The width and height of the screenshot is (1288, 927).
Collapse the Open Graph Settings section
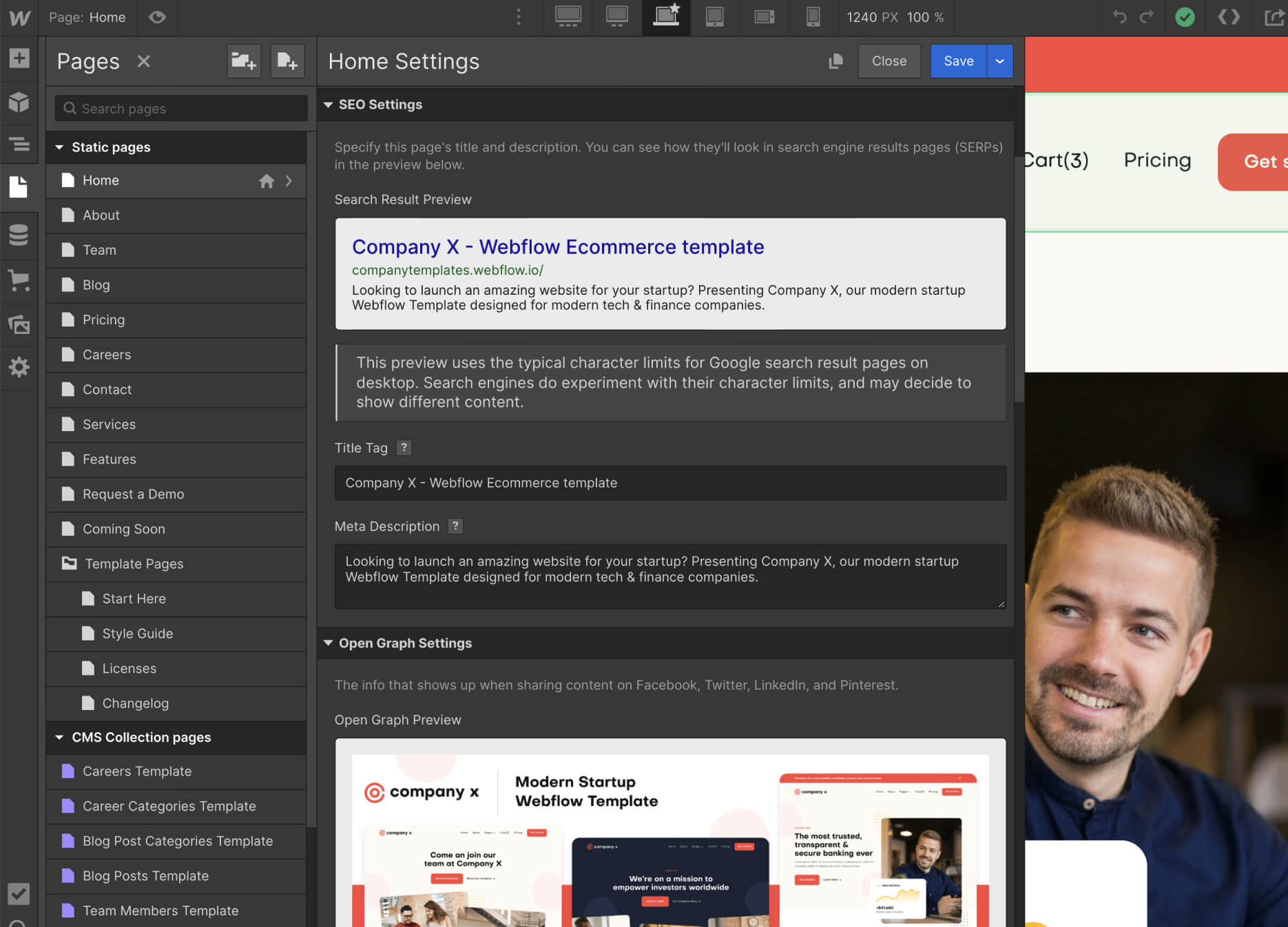pos(329,643)
